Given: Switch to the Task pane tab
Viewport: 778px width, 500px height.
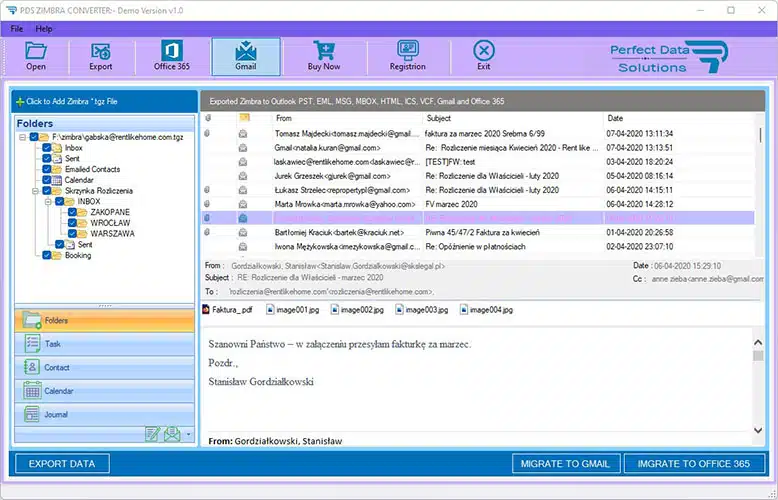Looking at the screenshot, I should tap(105, 344).
